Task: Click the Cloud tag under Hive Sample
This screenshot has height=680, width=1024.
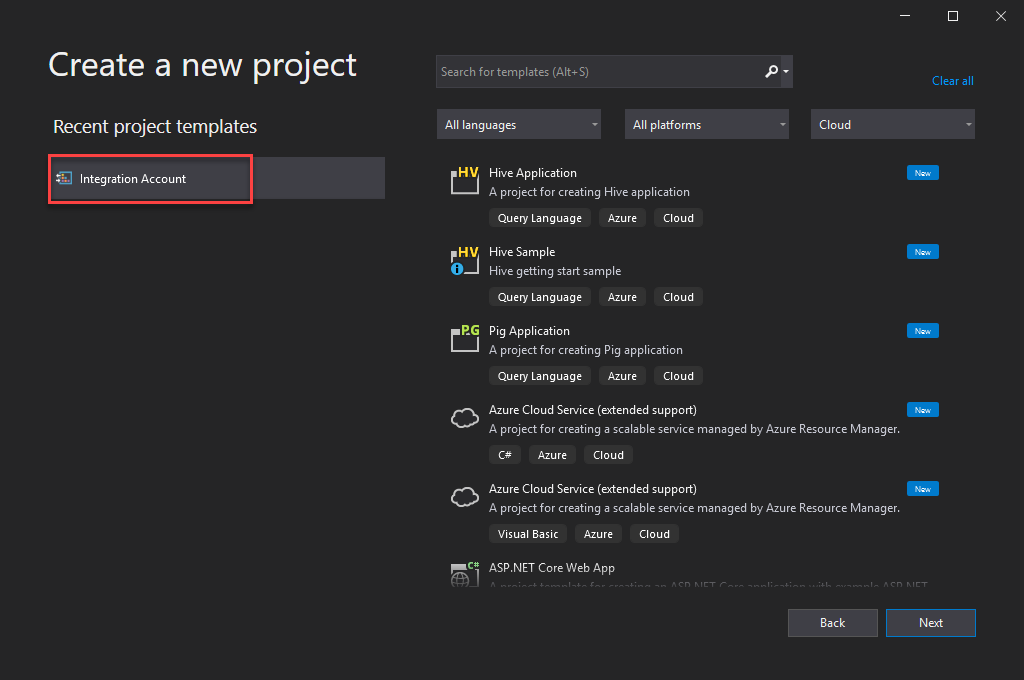Action: point(678,297)
